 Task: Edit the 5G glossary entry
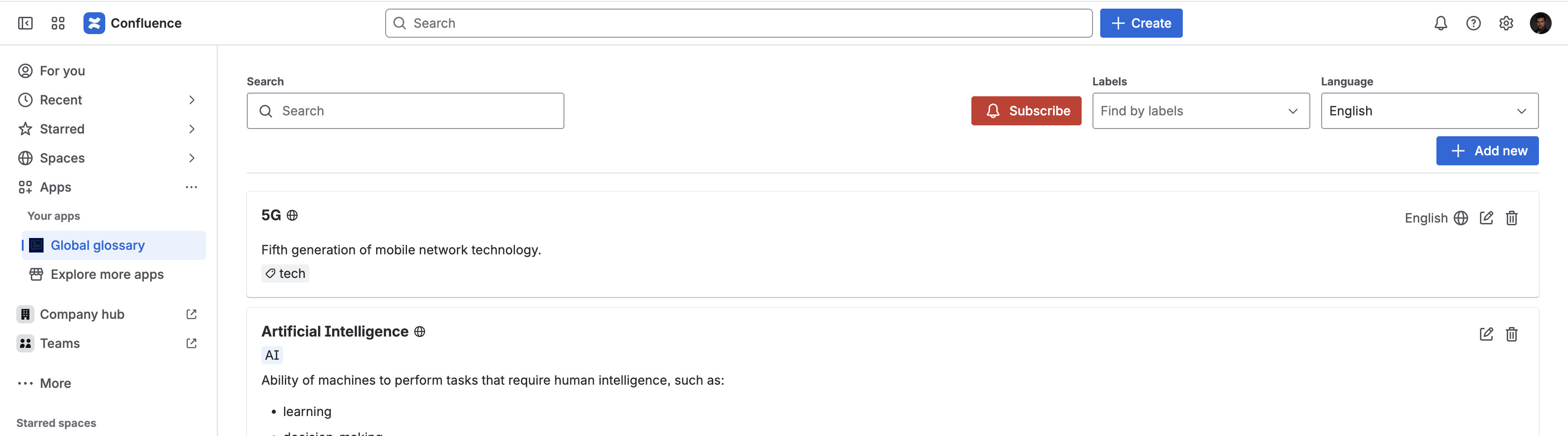click(1487, 218)
